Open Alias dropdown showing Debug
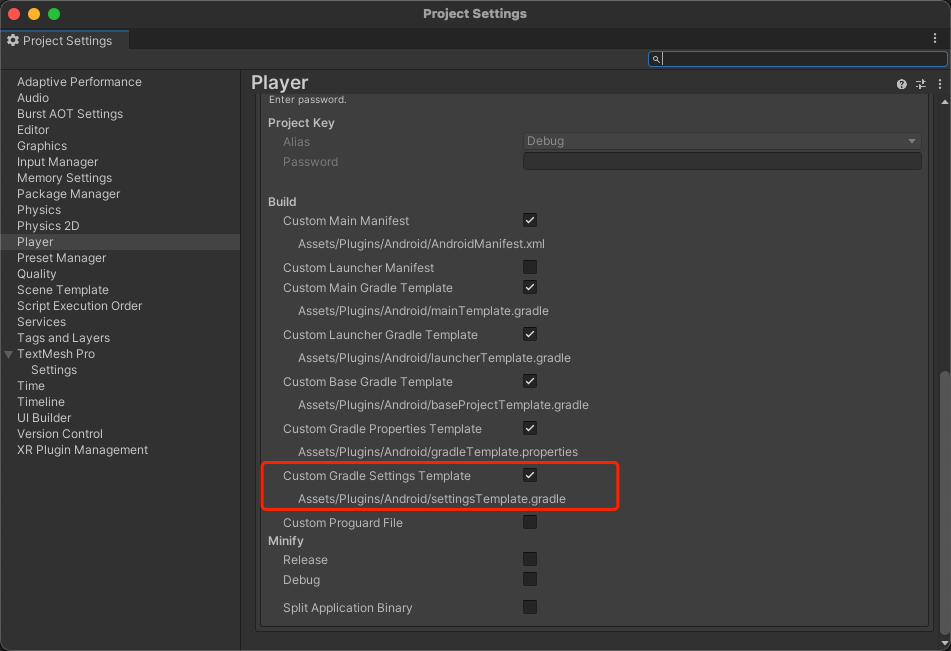The image size is (951, 651). click(722, 141)
